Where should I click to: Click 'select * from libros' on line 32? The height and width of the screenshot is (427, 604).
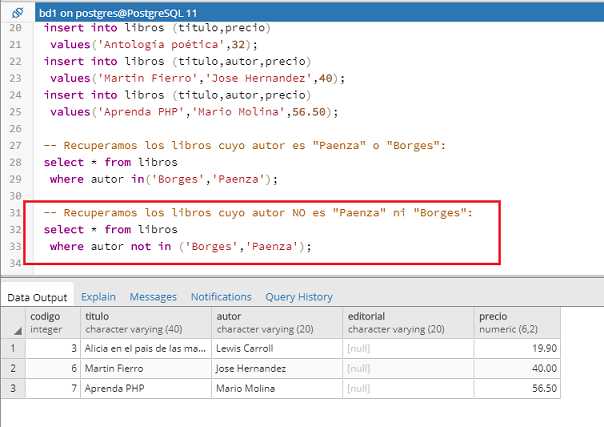[110, 229]
